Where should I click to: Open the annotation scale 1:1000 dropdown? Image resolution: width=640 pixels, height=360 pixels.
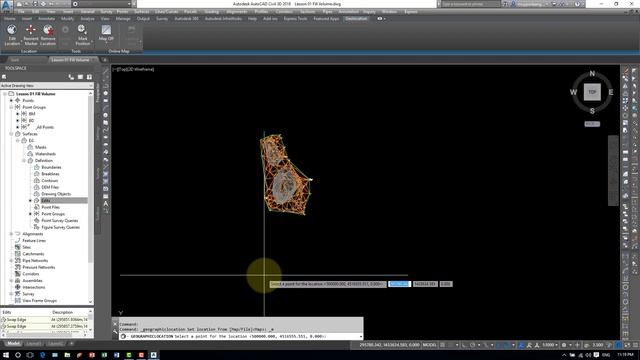point(550,345)
